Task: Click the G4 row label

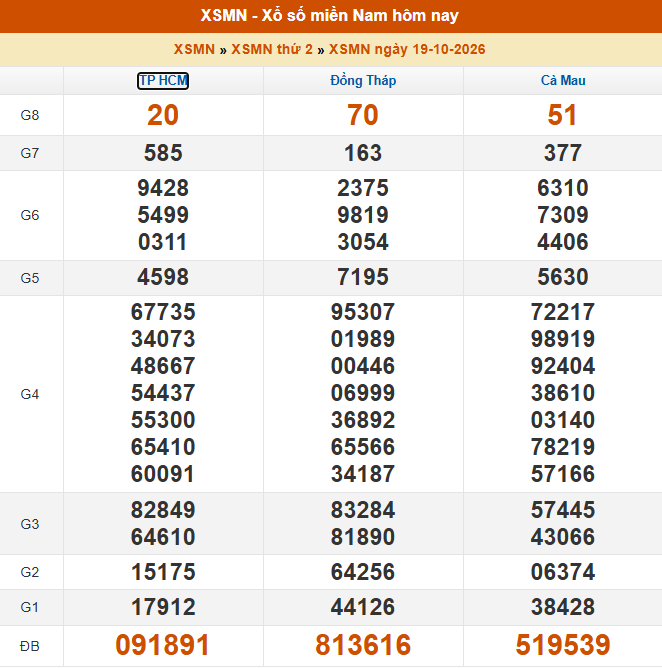Action: pos(30,394)
